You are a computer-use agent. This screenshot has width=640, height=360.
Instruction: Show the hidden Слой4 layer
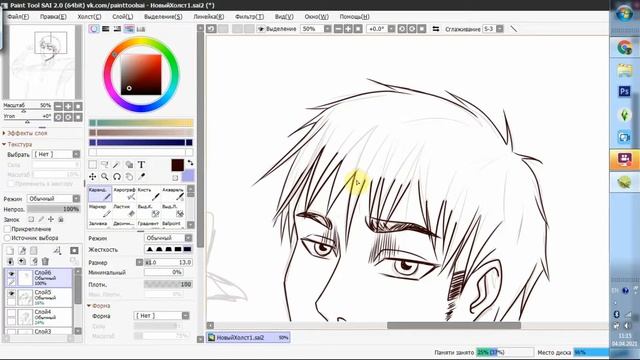coord(11,313)
